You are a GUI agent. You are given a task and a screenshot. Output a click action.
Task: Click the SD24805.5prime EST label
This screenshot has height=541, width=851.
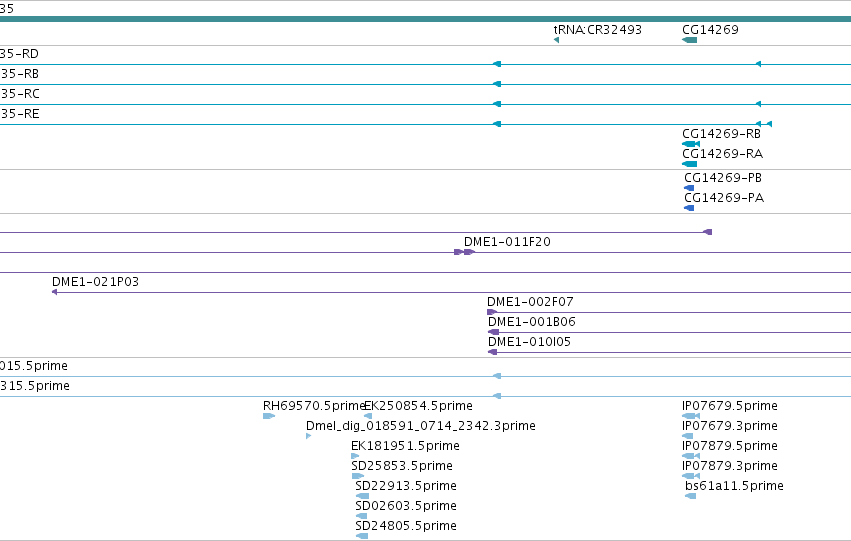point(406,526)
